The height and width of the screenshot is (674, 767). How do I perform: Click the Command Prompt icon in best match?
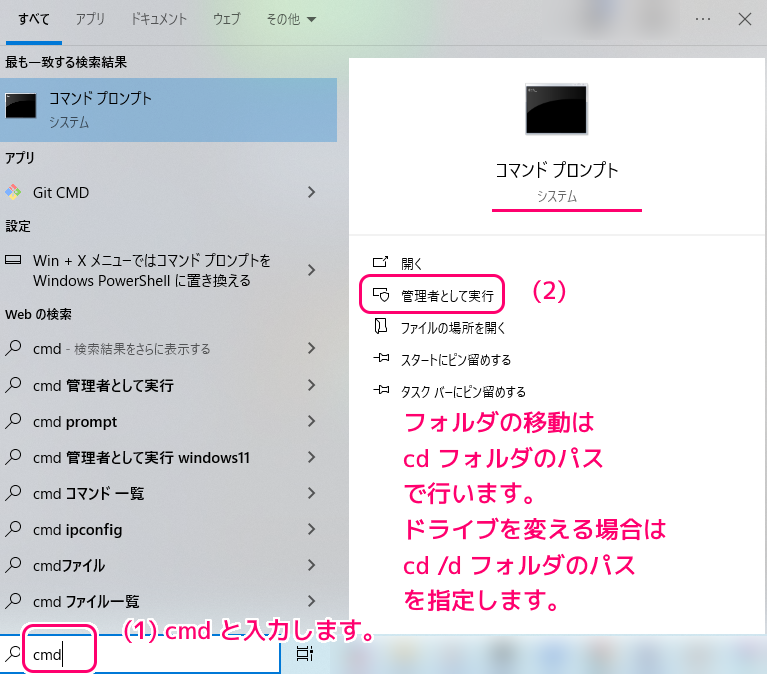pyautogui.click(x=21, y=109)
